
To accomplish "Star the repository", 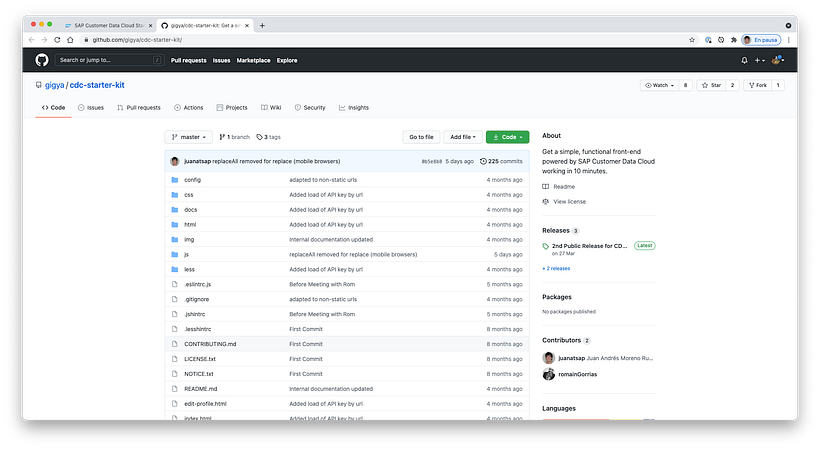I will click(711, 85).
